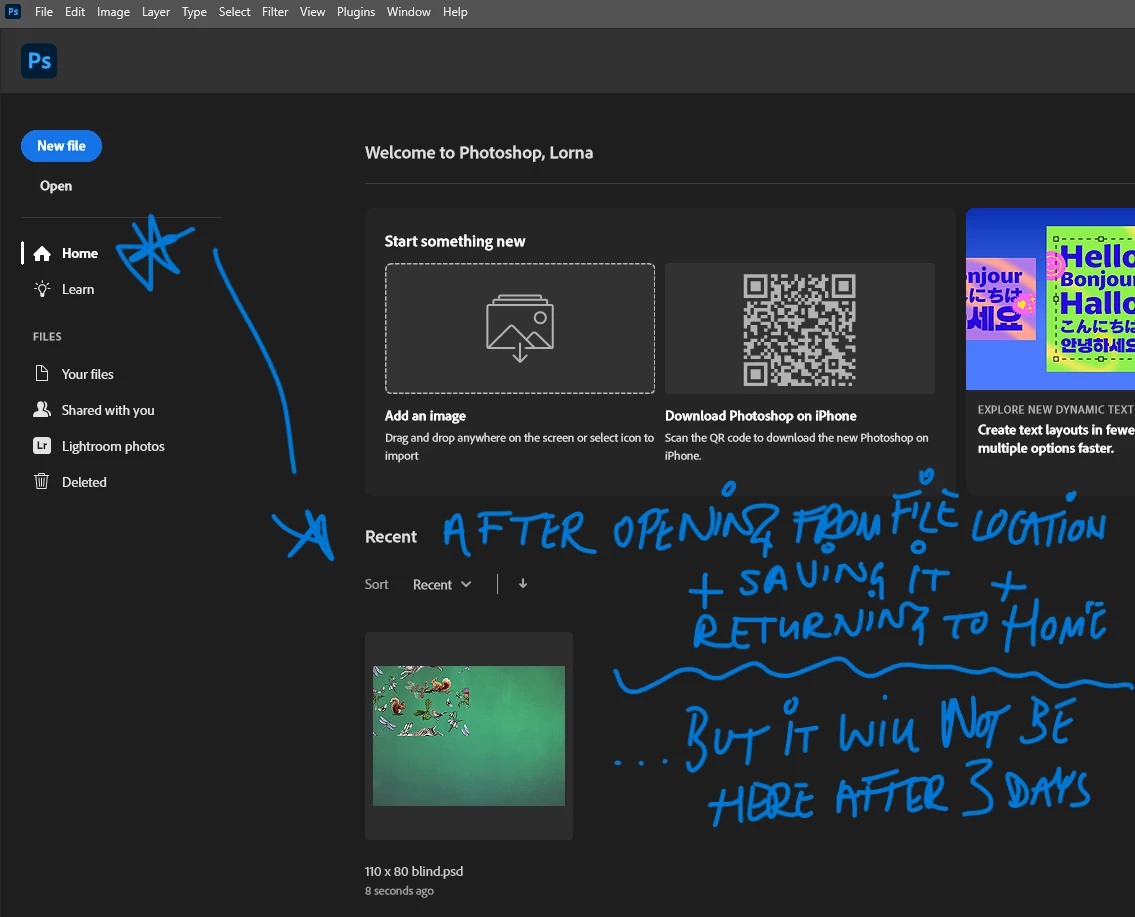The width and height of the screenshot is (1135, 917).
Task: Toggle sort direction arrow
Action: tap(523, 584)
